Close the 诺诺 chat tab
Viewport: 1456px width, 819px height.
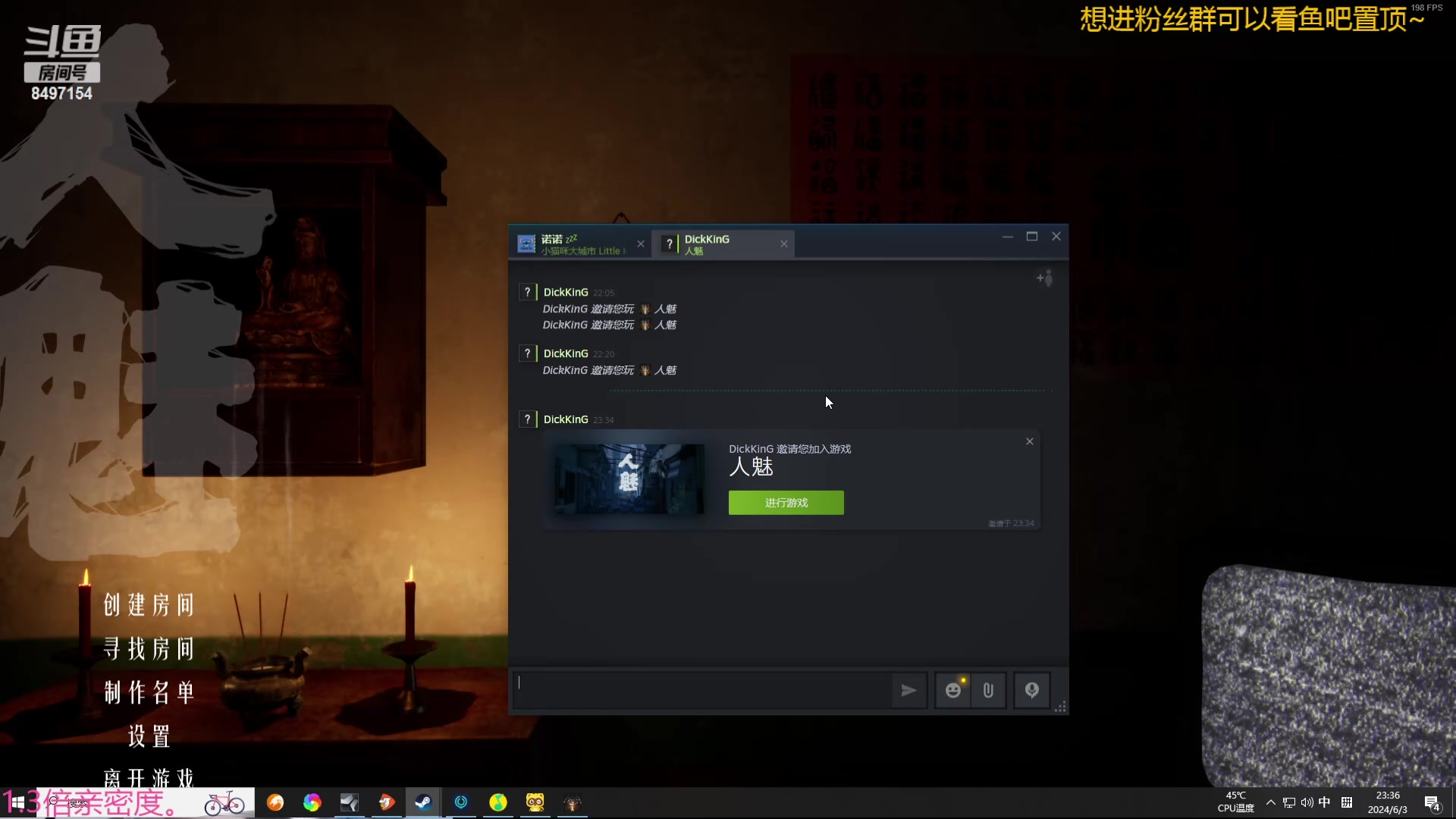(x=641, y=244)
